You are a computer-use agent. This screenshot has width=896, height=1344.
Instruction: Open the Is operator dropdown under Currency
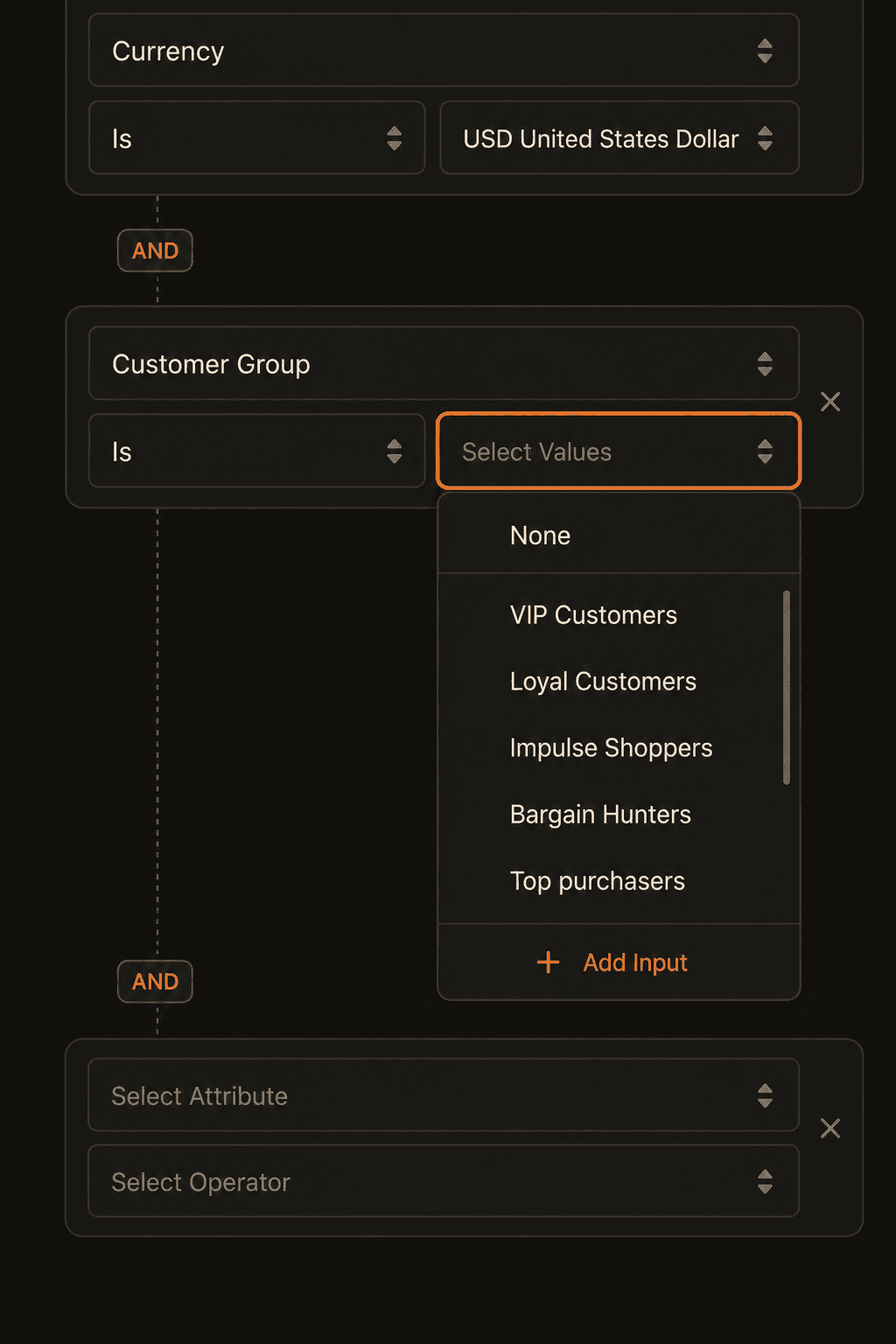pyautogui.click(x=256, y=138)
